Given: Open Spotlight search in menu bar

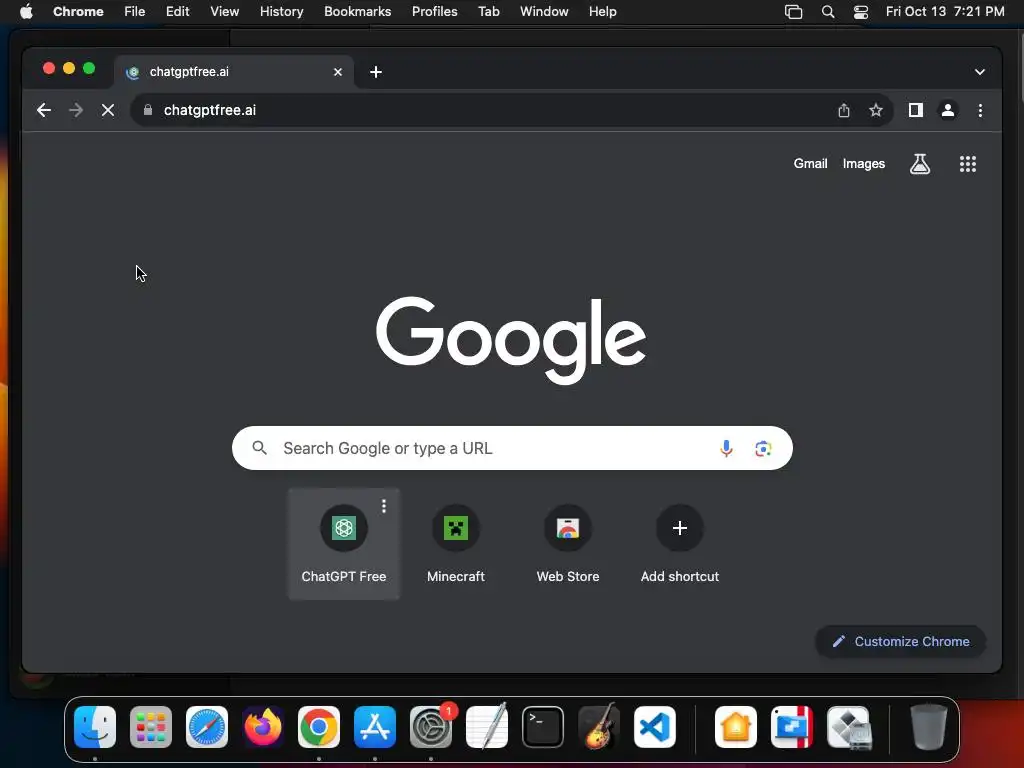Looking at the screenshot, I should pos(827,12).
